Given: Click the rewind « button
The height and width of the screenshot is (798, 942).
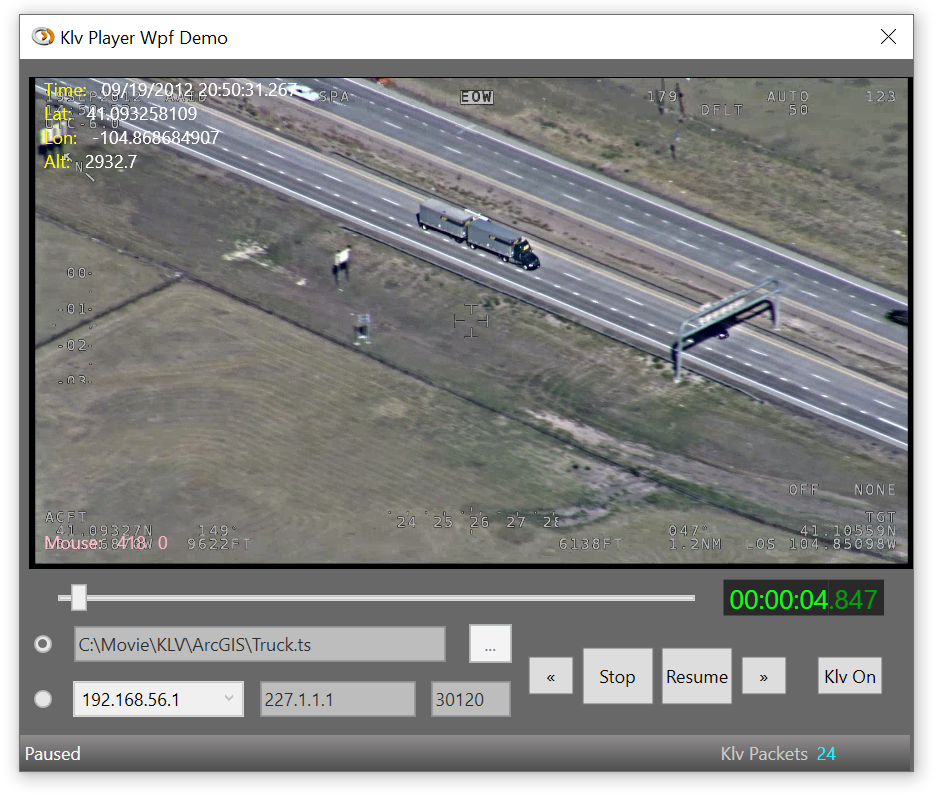Looking at the screenshot, I should (x=551, y=677).
